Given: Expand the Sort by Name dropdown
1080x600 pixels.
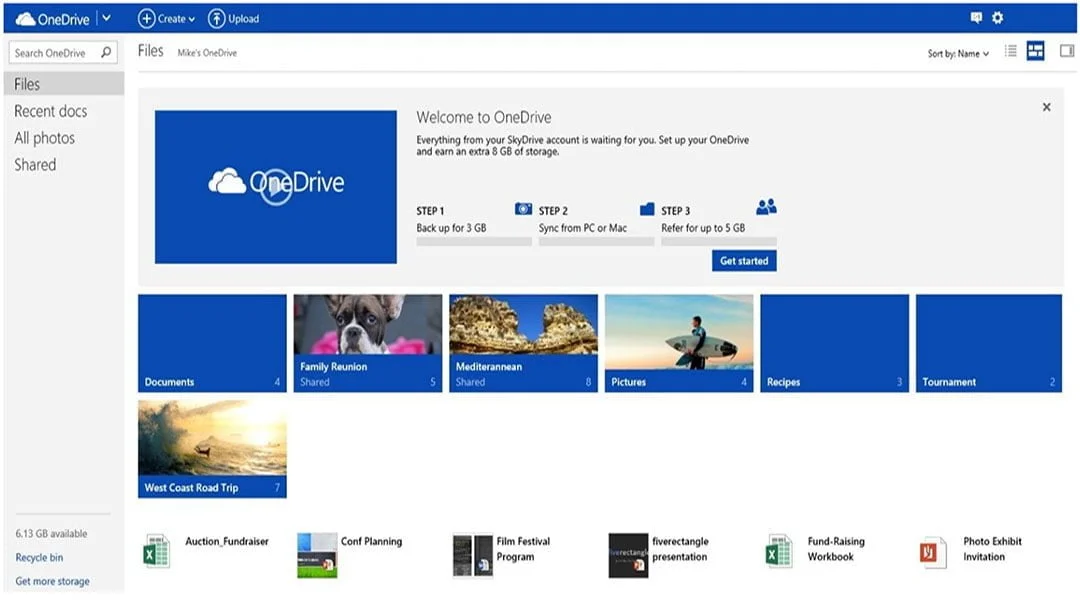Looking at the screenshot, I should pos(958,54).
